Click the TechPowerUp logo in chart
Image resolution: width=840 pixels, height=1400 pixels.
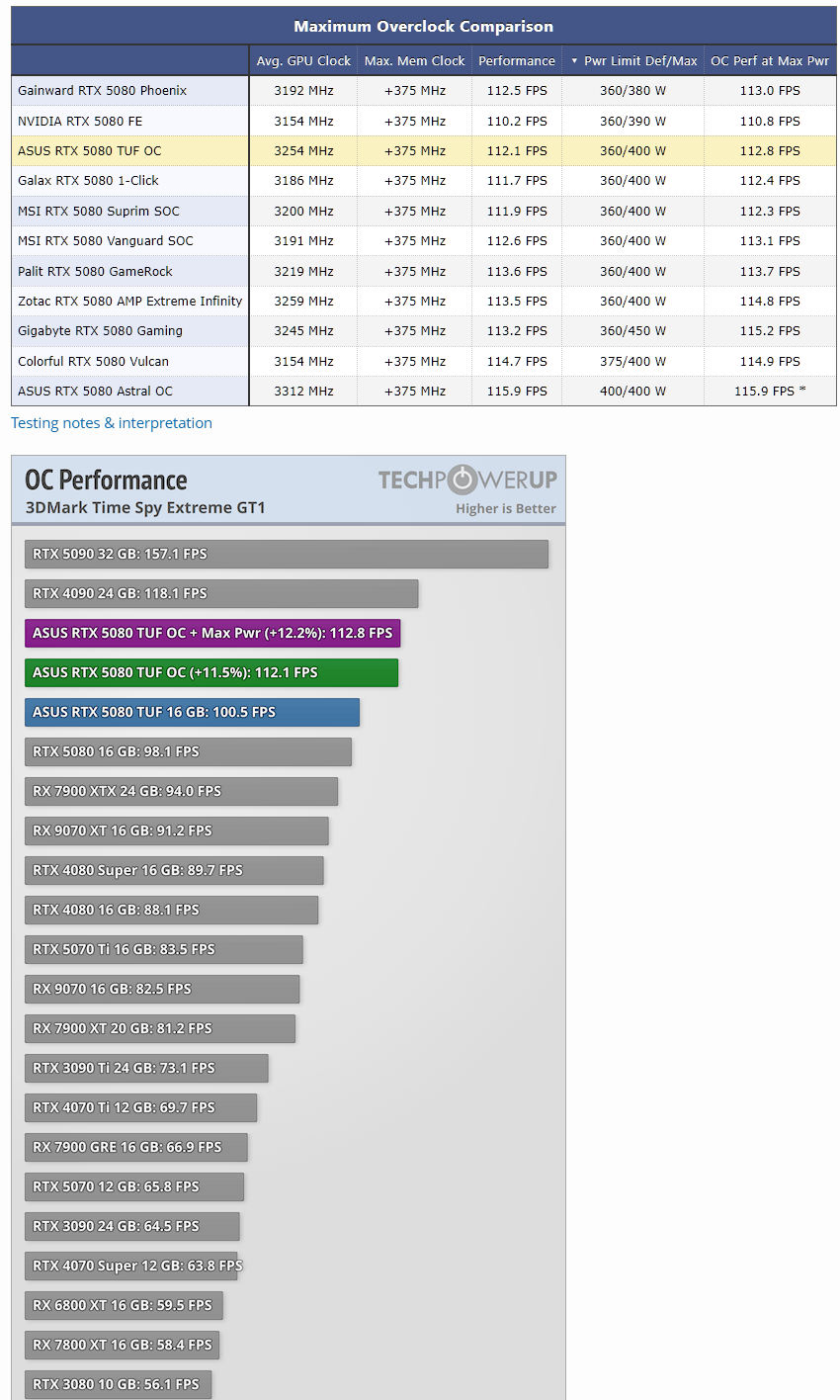tap(467, 481)
